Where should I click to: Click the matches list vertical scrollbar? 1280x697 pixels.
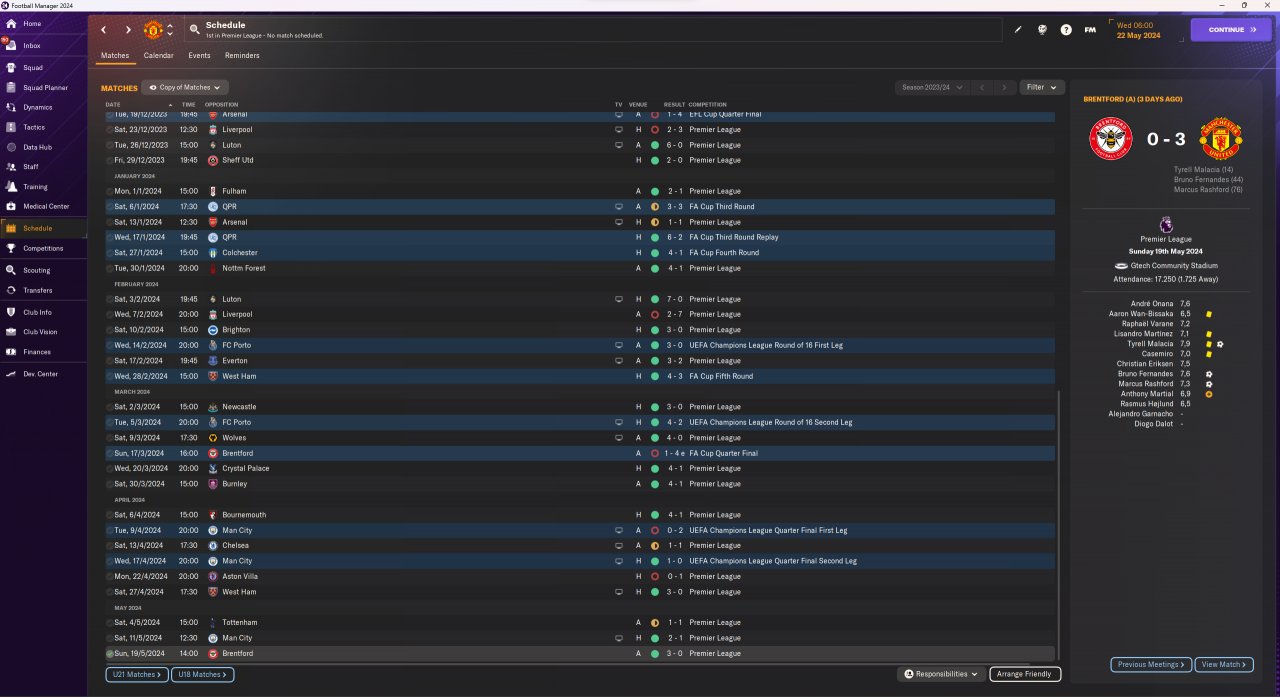coord(1058,525)
